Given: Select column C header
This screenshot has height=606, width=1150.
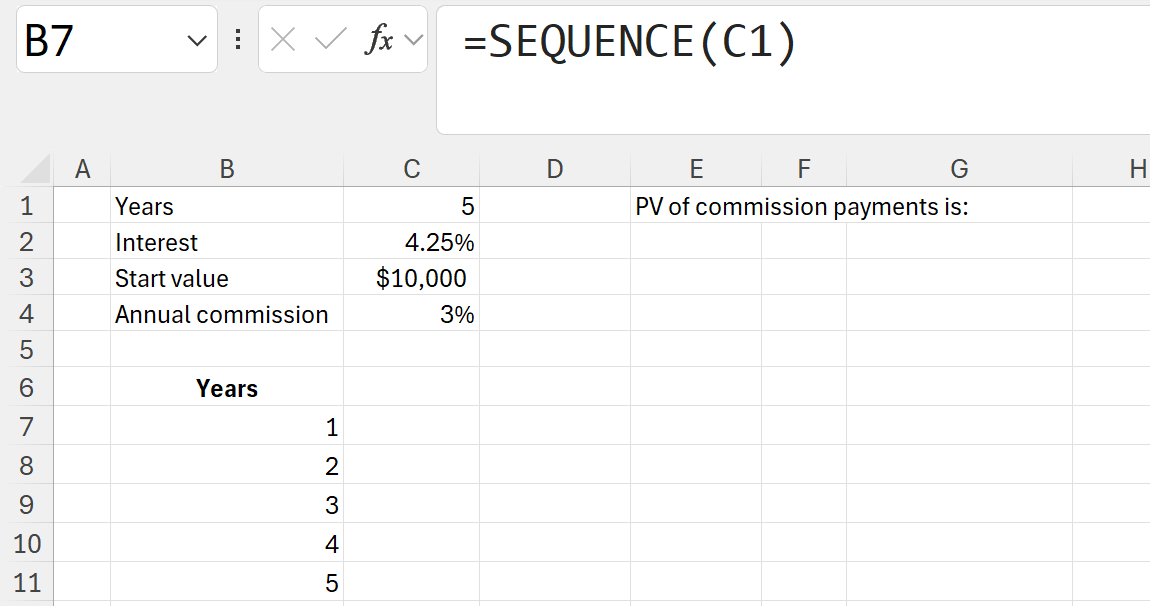Looking at the screenshot, I should 411,170.
